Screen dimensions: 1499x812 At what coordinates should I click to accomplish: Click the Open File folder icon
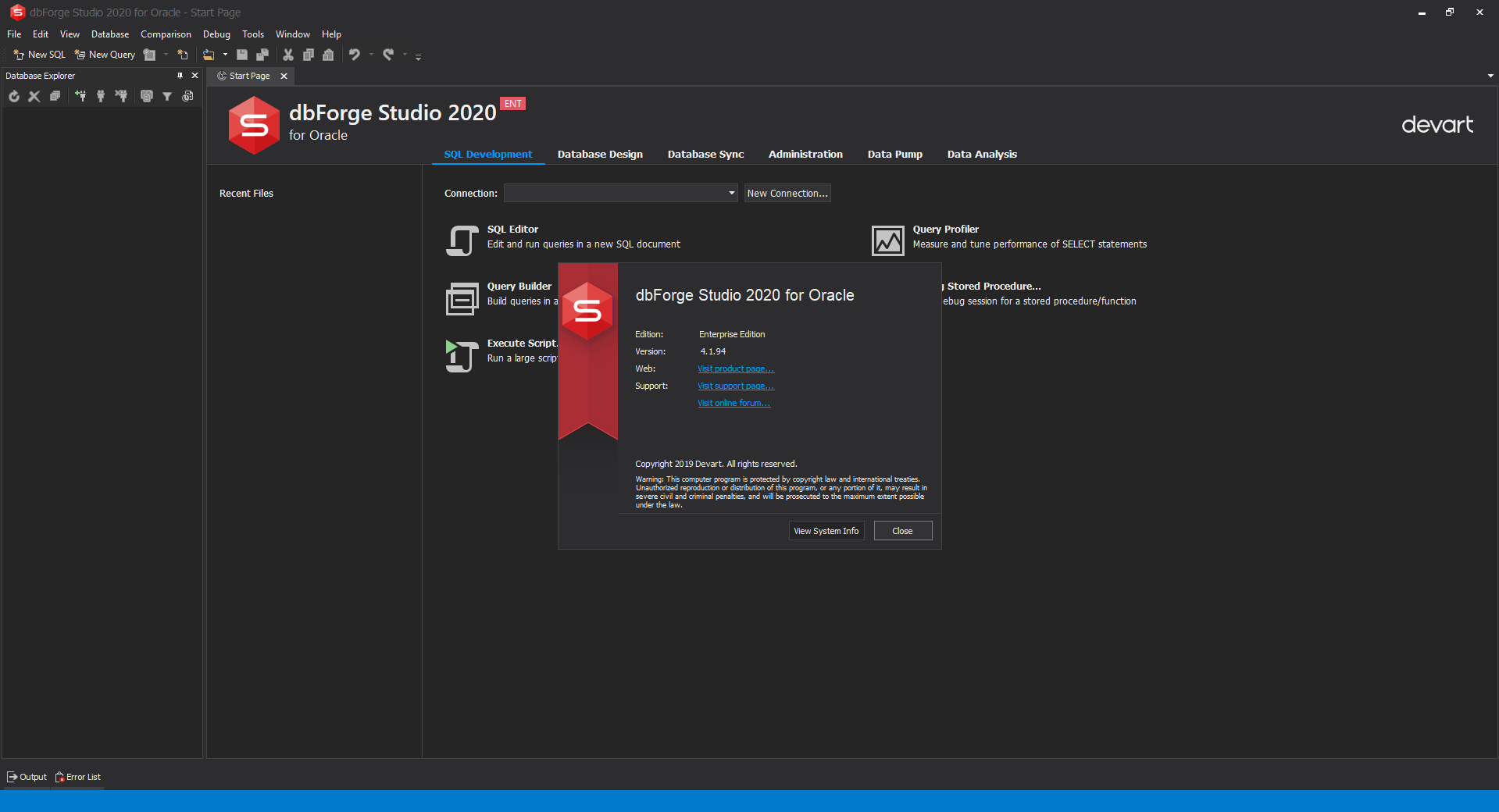pyautogui.click(x=209, y=55)
